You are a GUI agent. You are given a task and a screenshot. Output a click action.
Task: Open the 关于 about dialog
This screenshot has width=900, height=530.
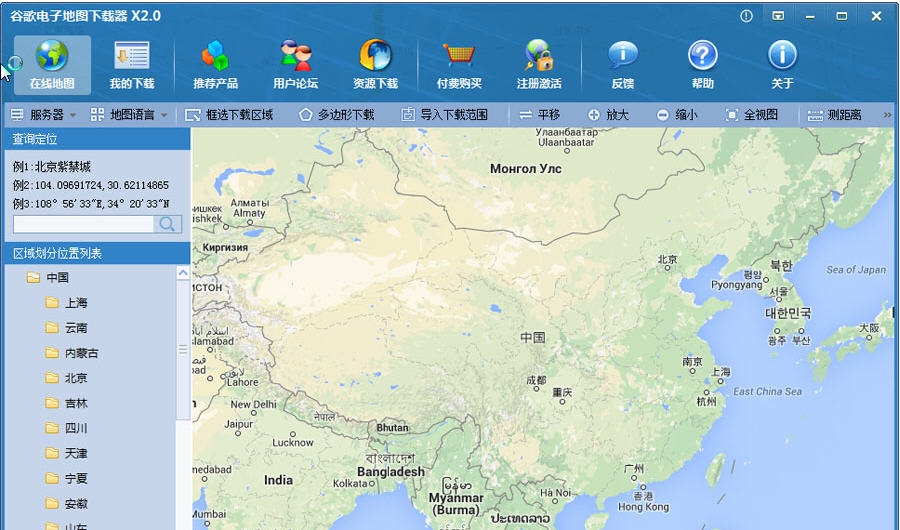click(x=782, y=65)
